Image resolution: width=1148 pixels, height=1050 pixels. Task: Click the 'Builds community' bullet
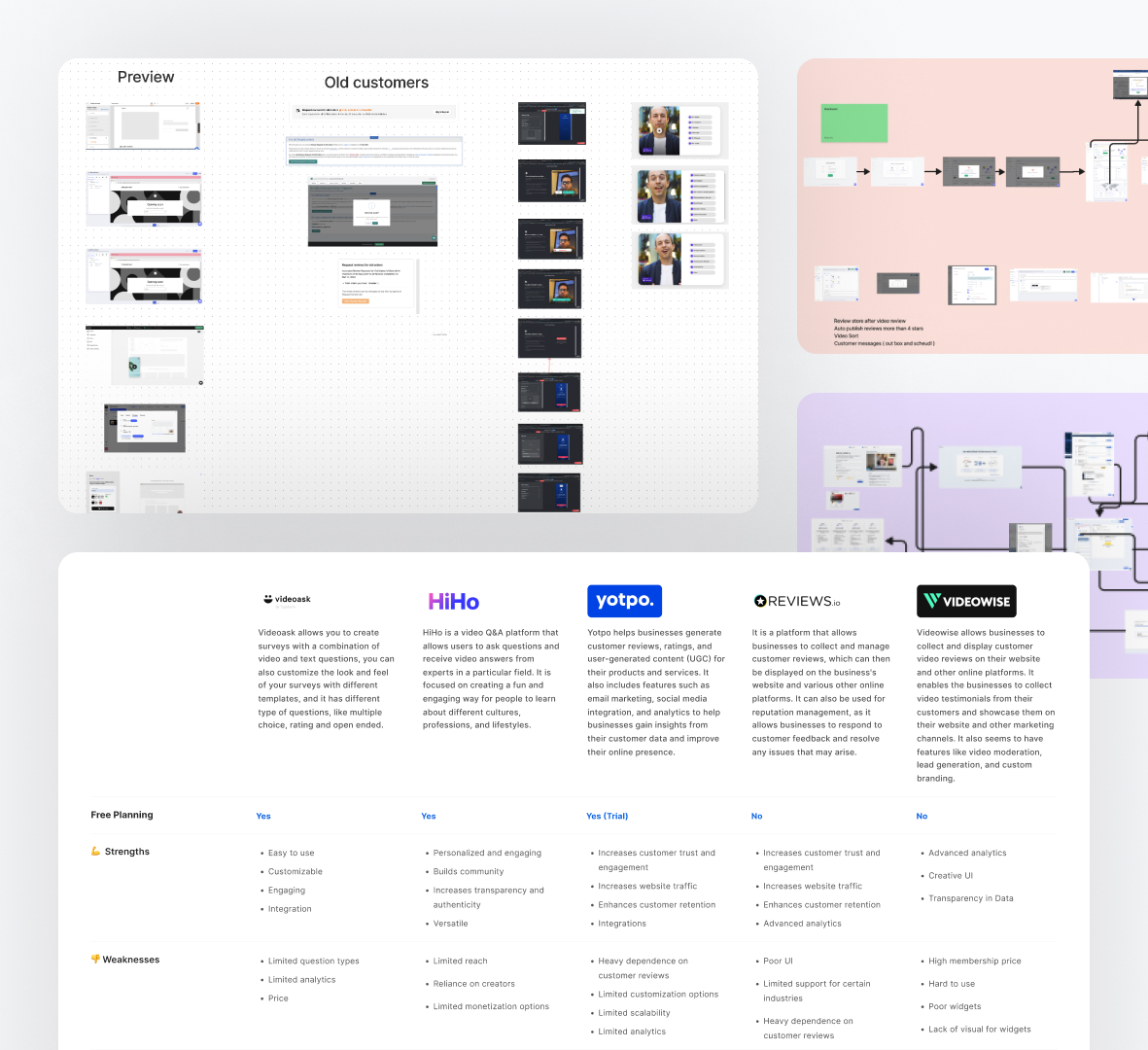(468, 871)
